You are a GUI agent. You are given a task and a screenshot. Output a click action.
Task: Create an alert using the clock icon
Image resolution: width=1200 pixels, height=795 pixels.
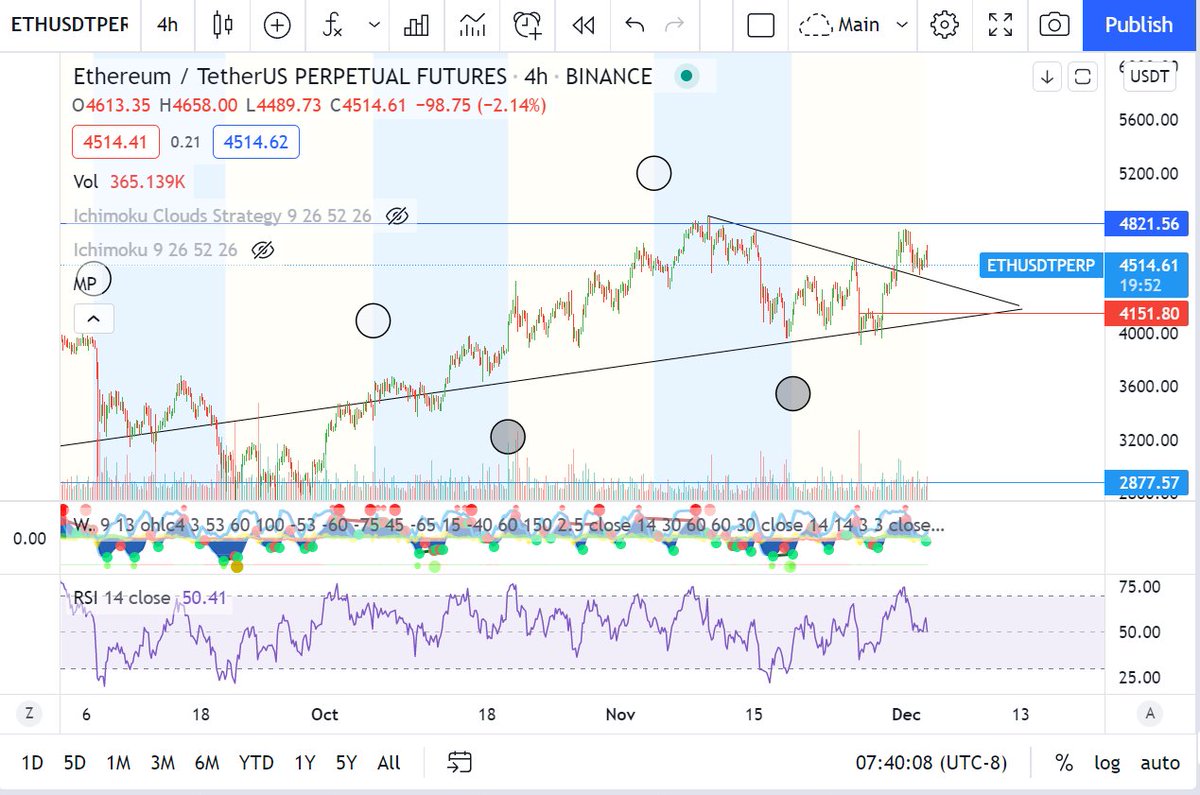point(527,26)
